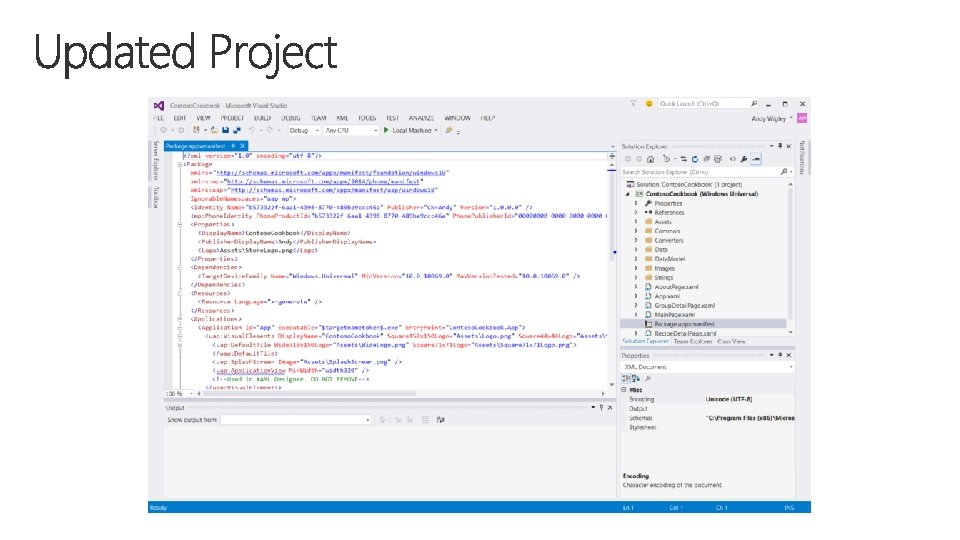Click View Code icon in Solution Explorer
Viewport: 960px width, 540px height.
732,159
